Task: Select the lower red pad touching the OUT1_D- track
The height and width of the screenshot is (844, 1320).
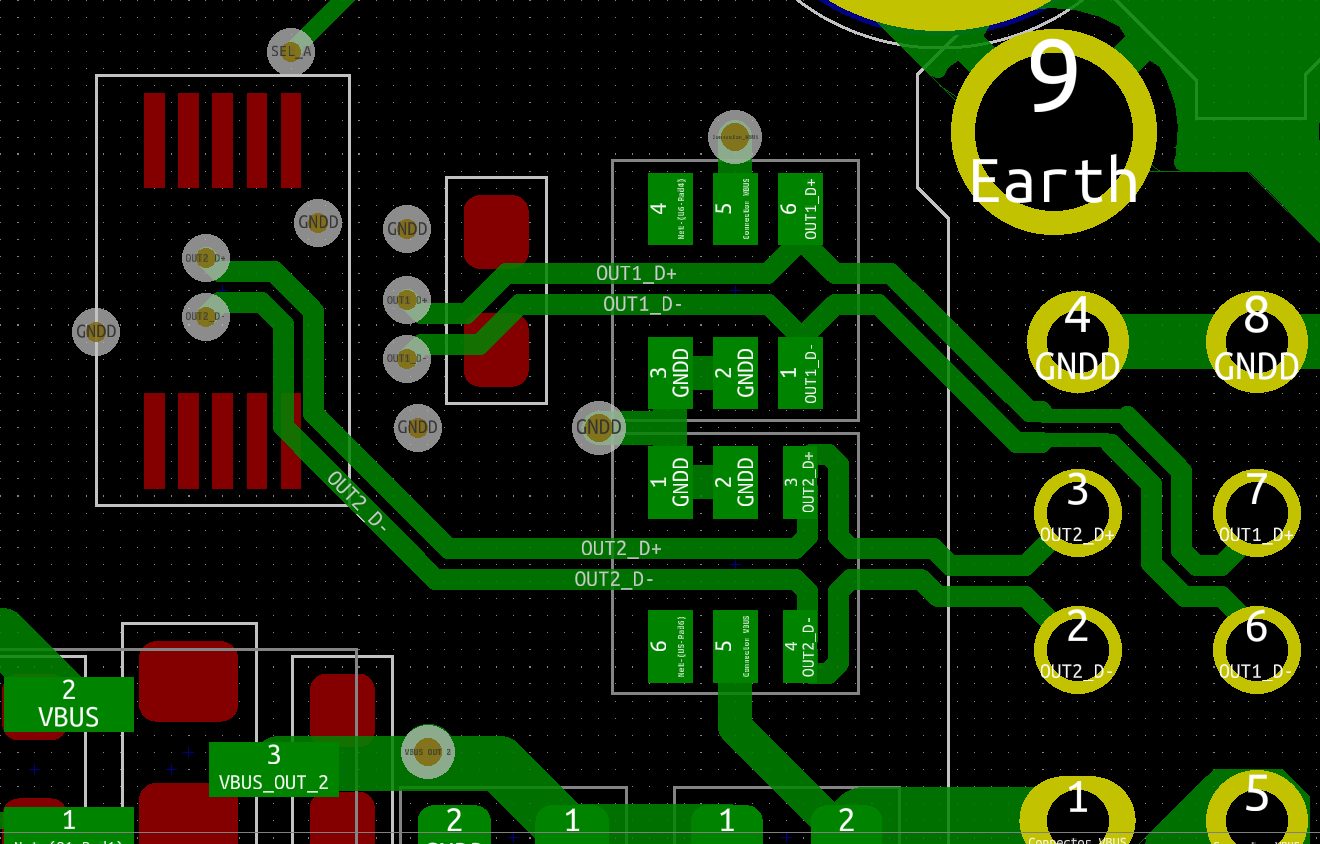Action: click(x=496, y=350)
